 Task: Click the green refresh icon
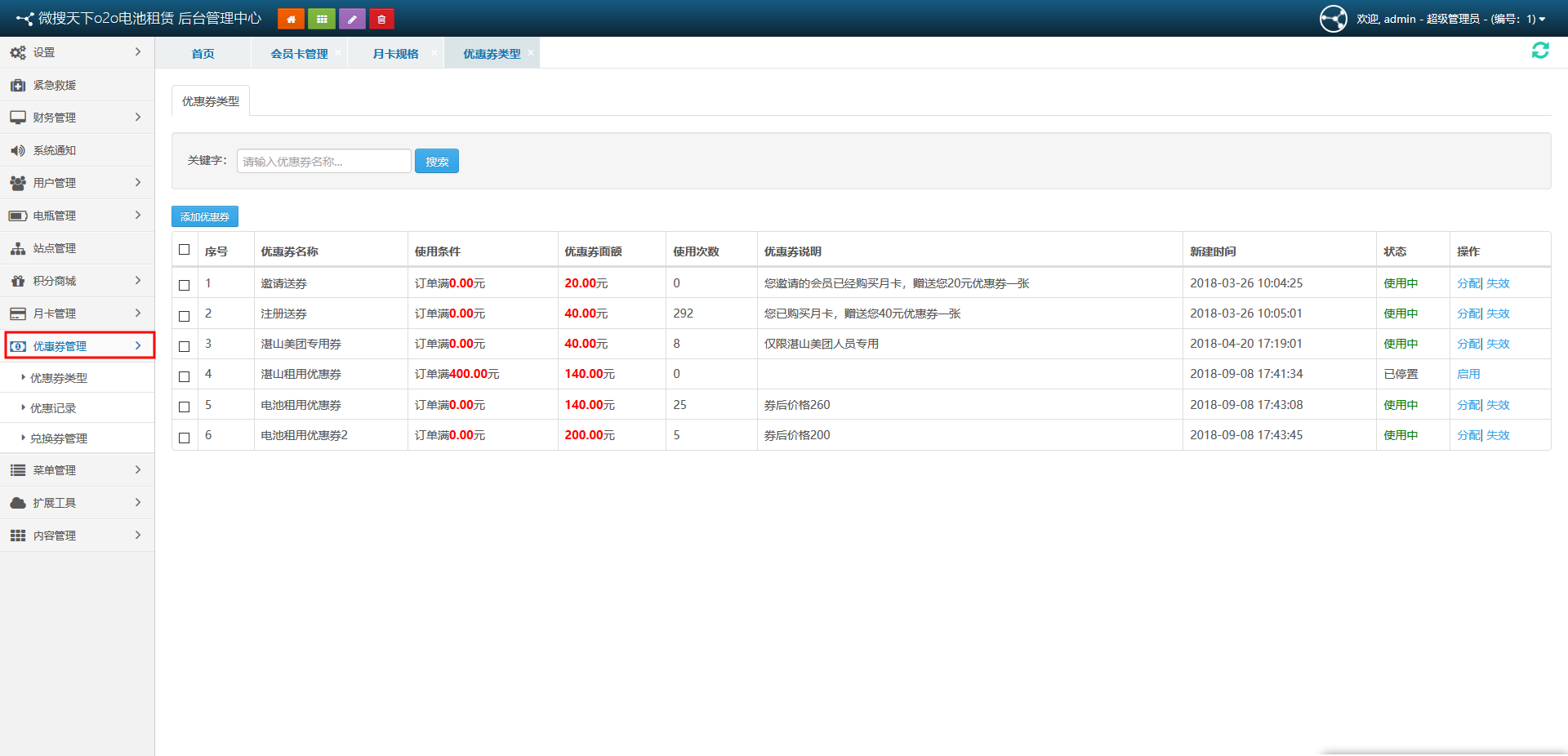click(x=1540, y=51)
